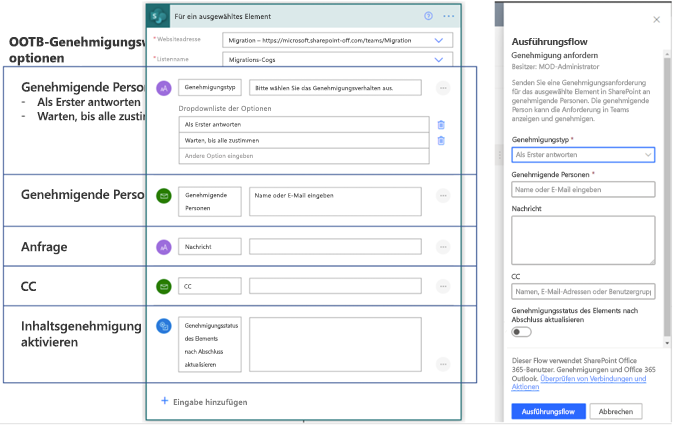Click Genehmigende Personen input in side panel
The width and height of the screenshot is (677, 427).
pyautogui.click(x=583, y=190)
